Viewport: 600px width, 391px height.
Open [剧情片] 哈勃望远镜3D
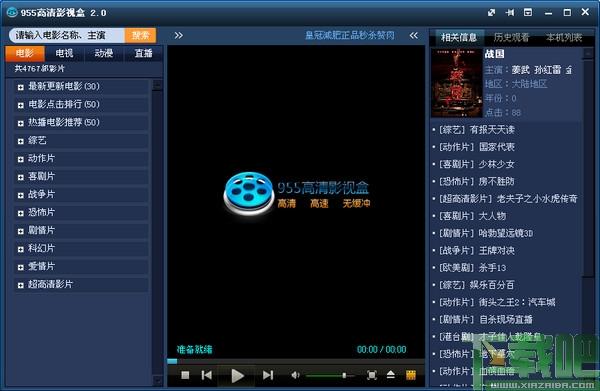click(486, 233)
